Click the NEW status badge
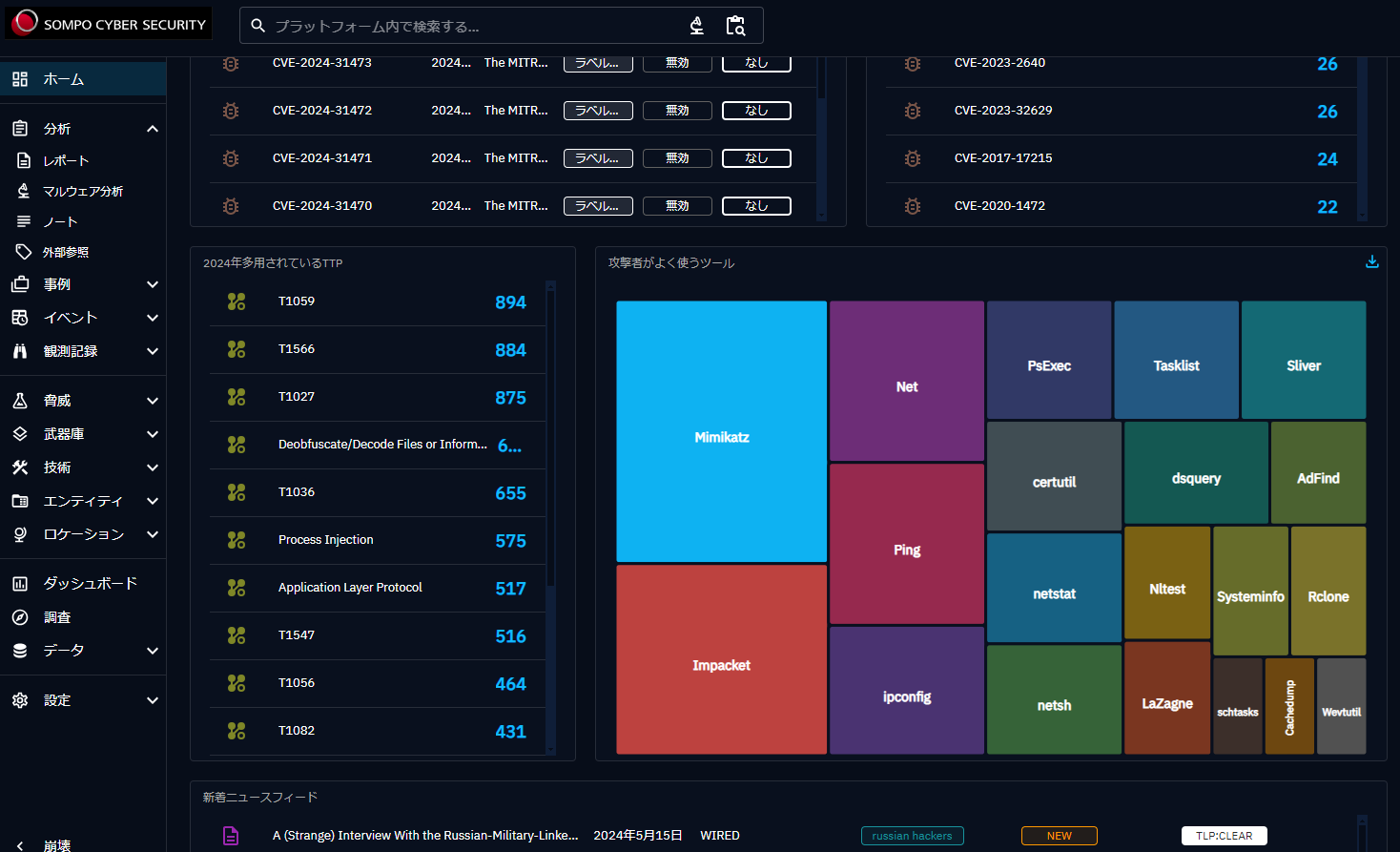Viewport: 1400px width, 852px height. click(1059, 836)
